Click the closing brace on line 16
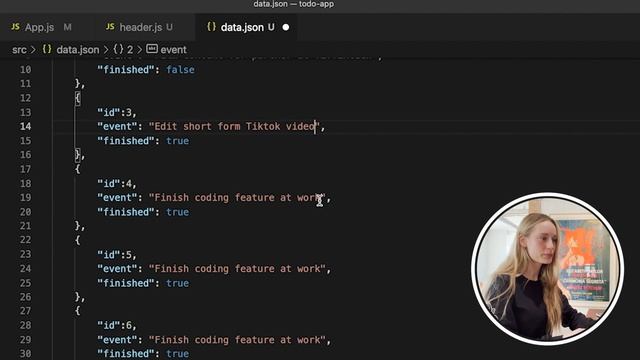Screen dimensions: 640x360 pyautogui.click(x=78, y=155)
